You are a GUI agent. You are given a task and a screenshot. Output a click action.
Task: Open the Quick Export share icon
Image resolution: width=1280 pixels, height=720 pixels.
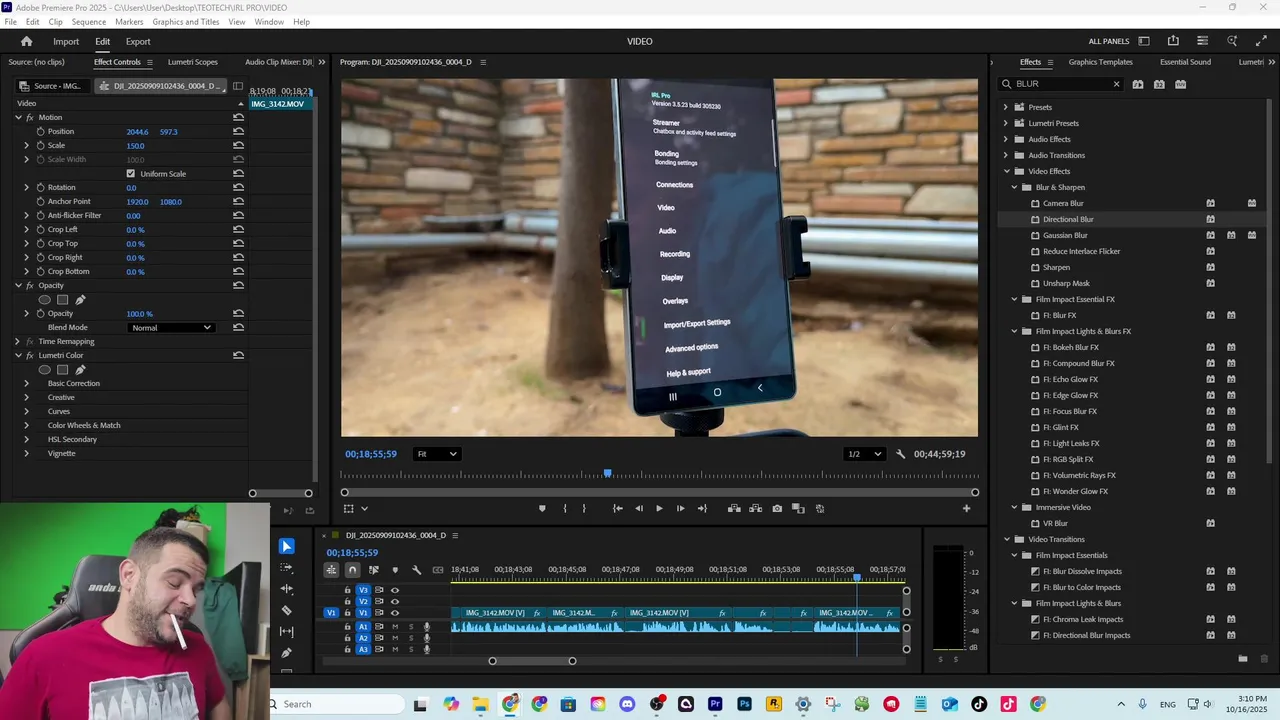pyautogui.click(x=1173, y=41)
